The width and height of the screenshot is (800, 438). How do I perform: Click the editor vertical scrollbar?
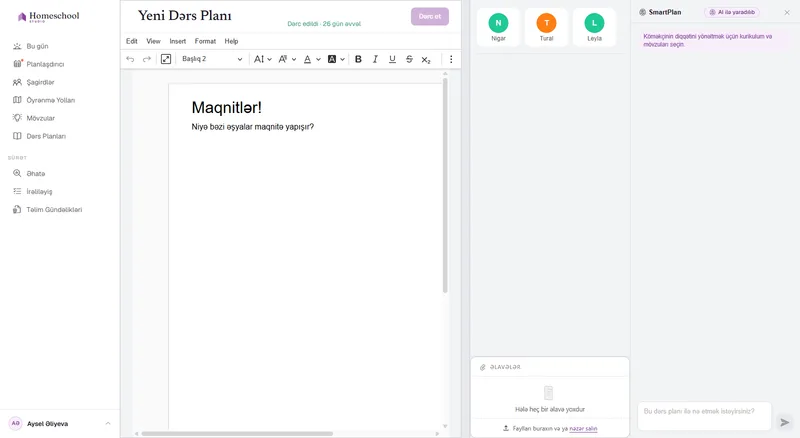[x=445, y=185]
